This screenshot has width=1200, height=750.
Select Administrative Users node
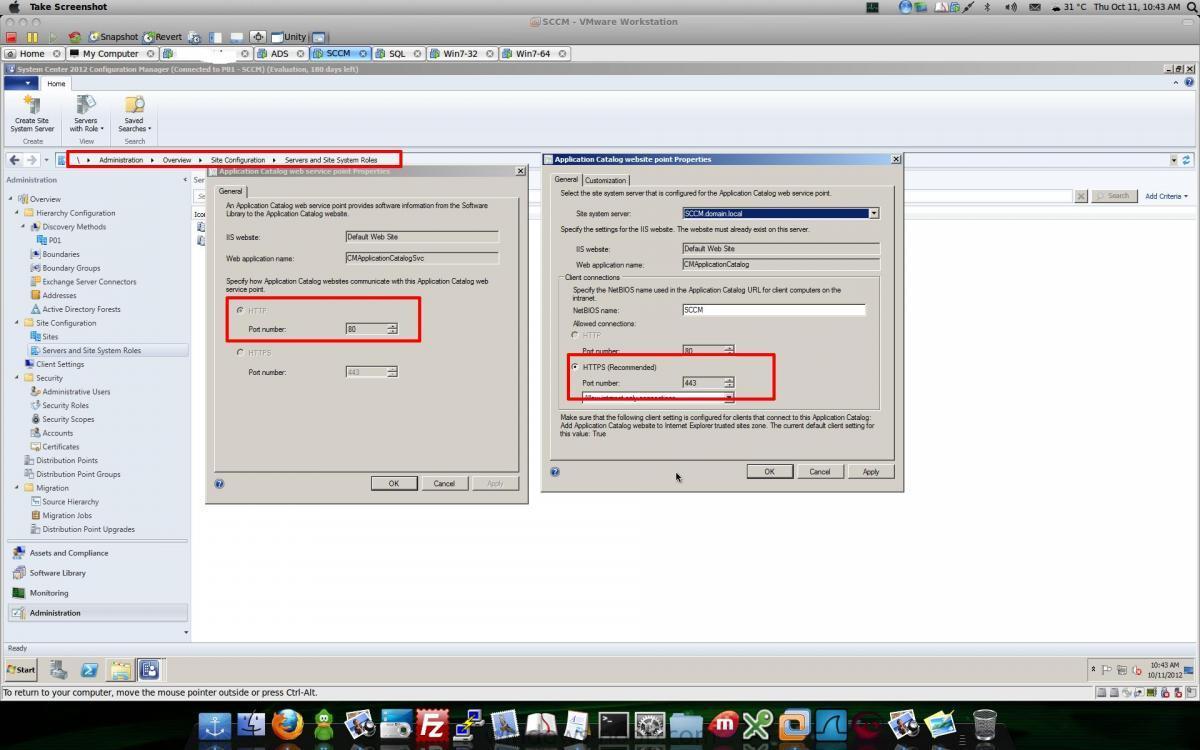(x=76, y=392)
